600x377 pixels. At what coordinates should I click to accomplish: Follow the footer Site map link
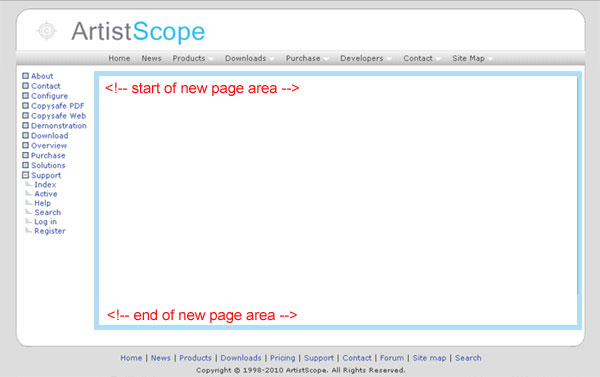(x=429, y=358)
